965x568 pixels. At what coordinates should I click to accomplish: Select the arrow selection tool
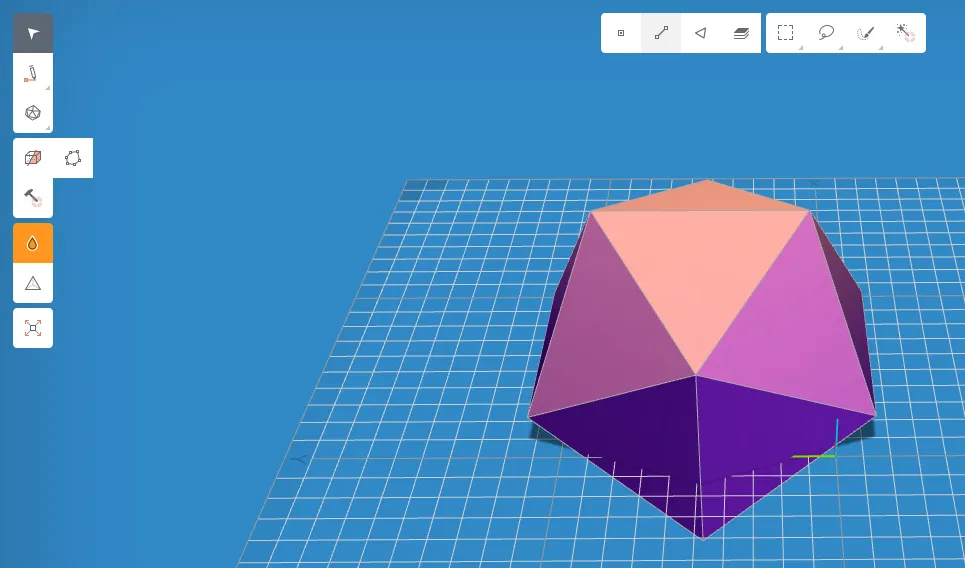[x=33, y=33]
